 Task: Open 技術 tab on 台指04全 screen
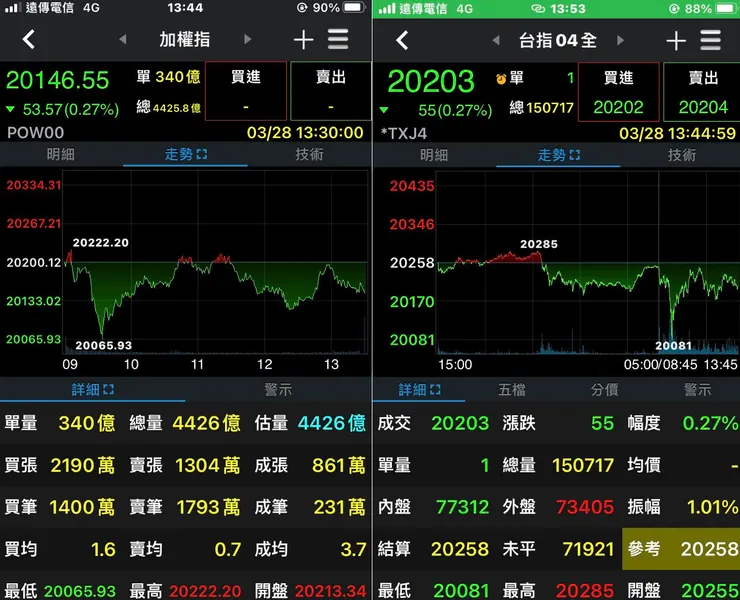[681, 155]
